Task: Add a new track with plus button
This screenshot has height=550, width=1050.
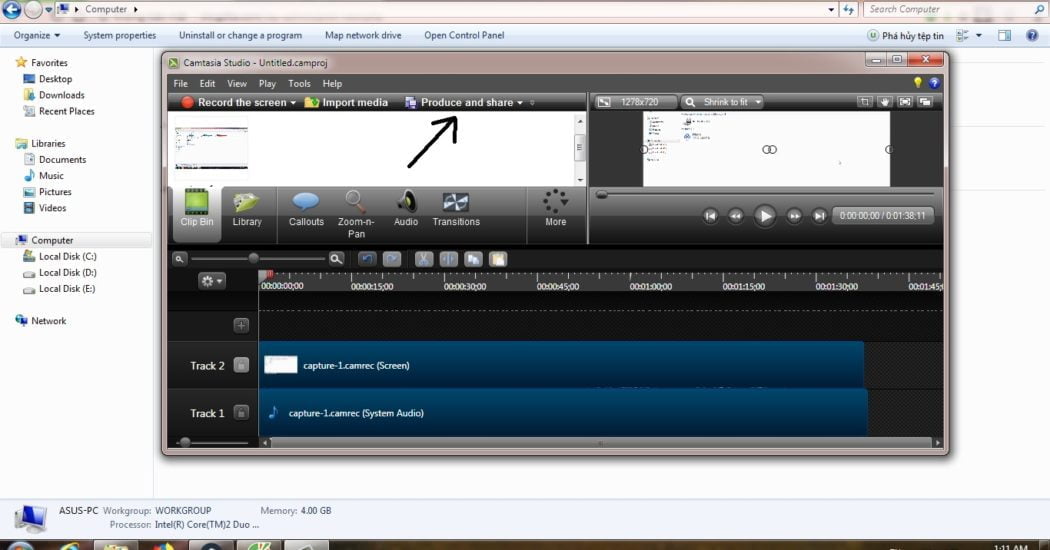Action: [x=241, y=325]
